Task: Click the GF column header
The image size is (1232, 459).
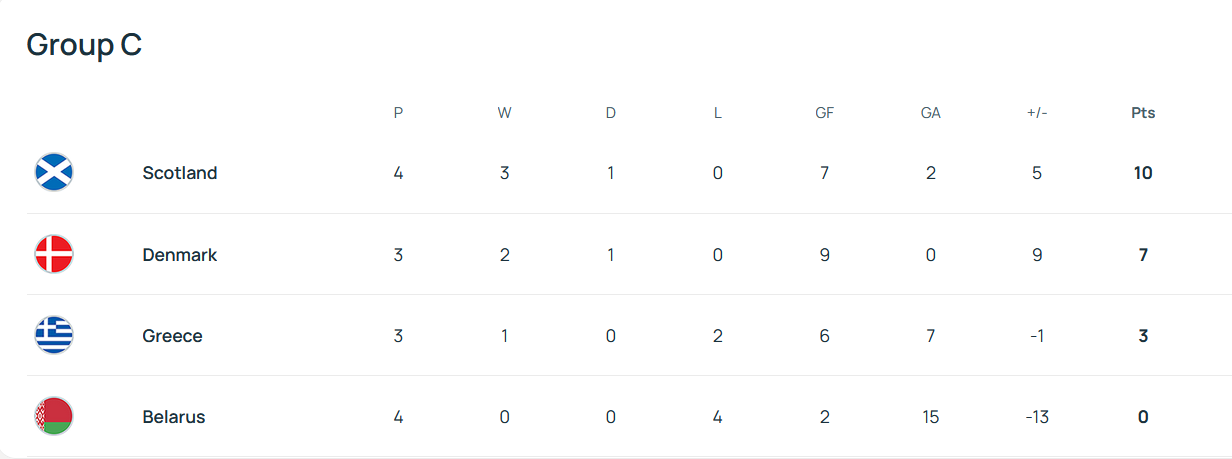Action: click(824, 113)
